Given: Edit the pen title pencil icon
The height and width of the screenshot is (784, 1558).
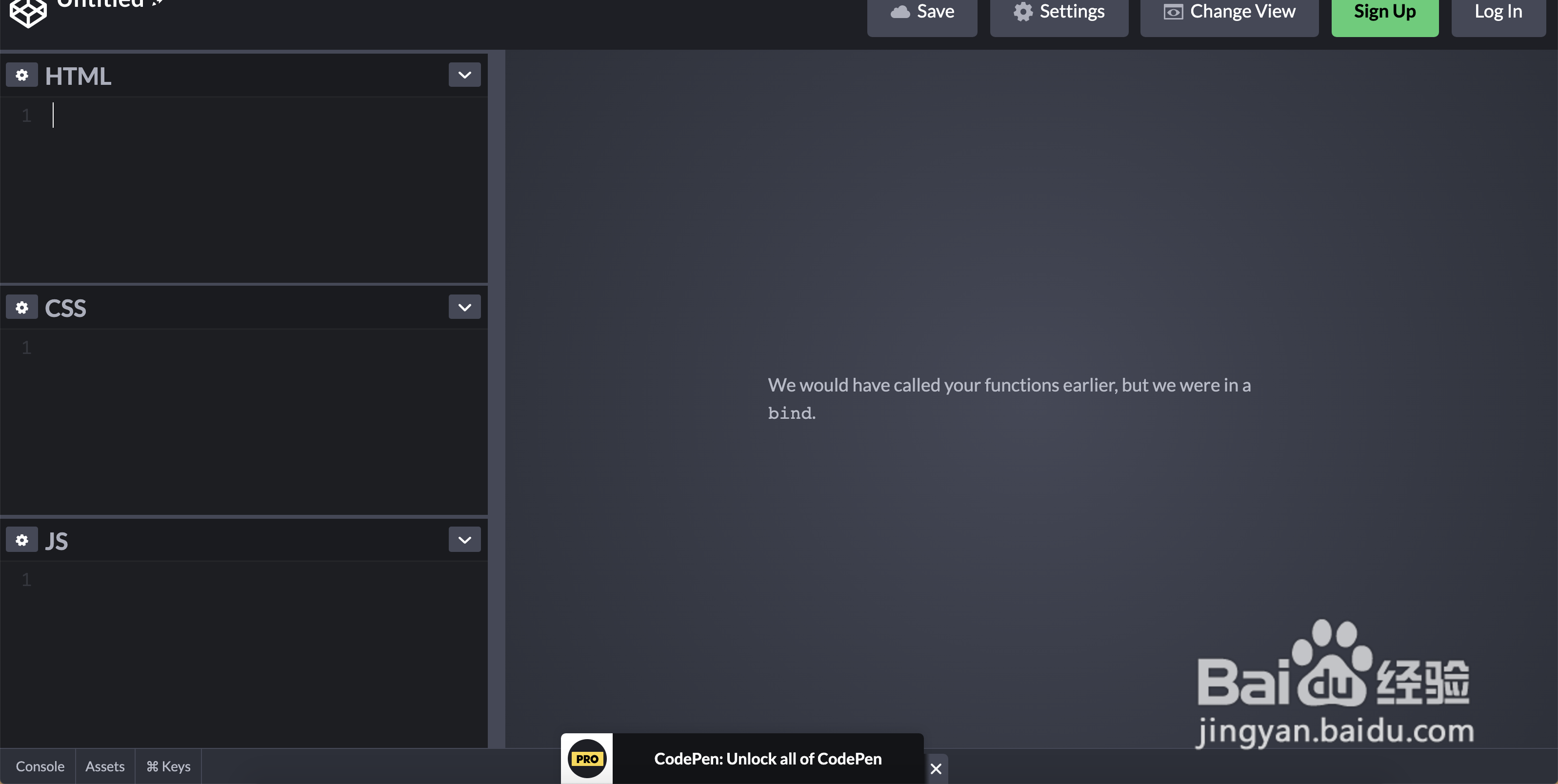Looking at the screenshot, I should click(x=158, y=3).
